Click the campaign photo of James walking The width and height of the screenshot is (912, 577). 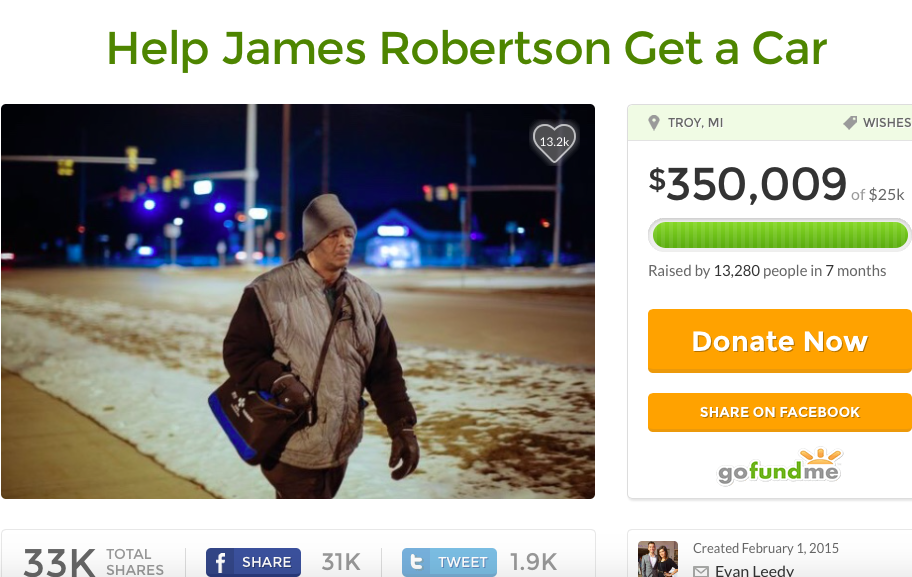[x=298, y=301]
